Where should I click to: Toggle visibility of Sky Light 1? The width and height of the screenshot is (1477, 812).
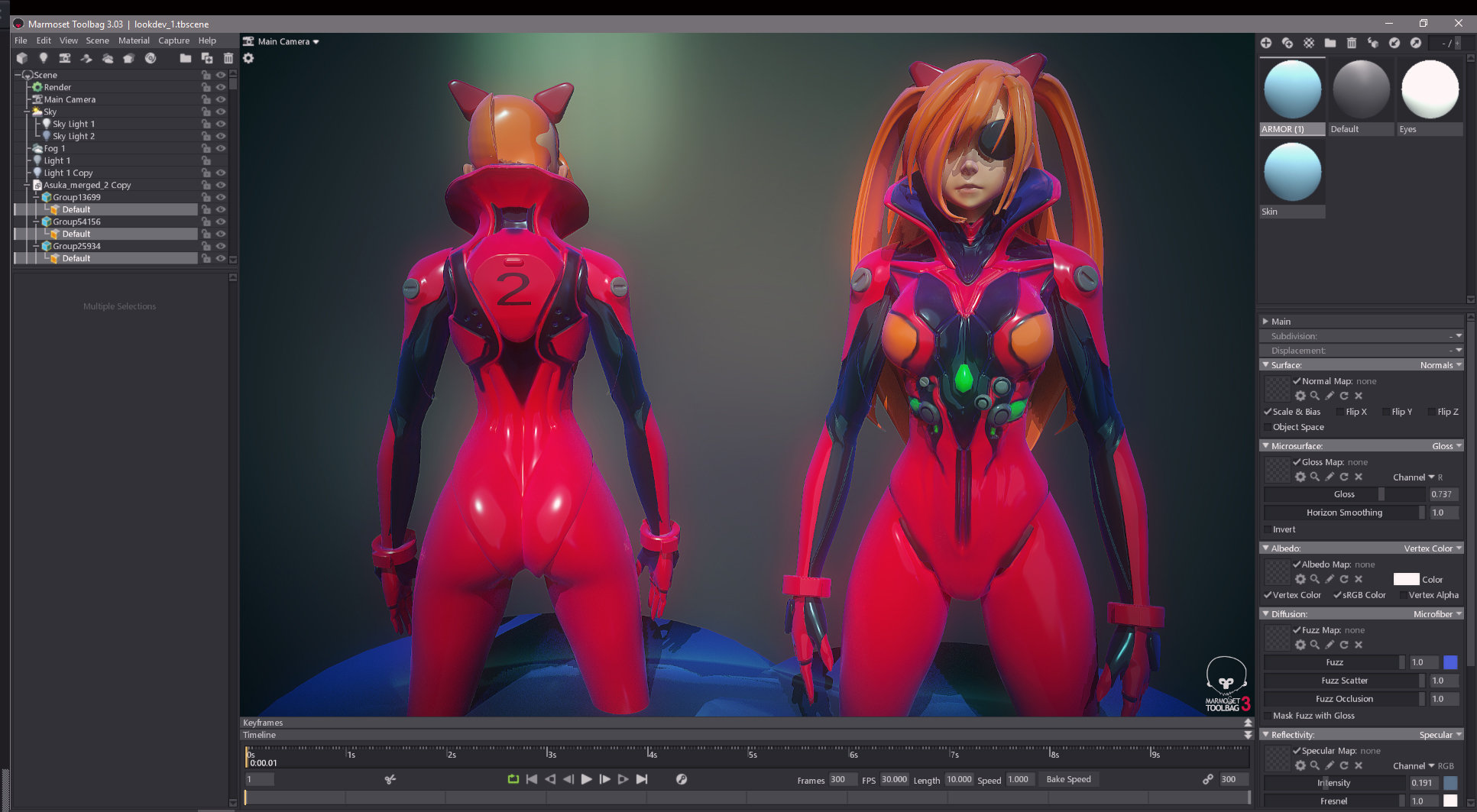pyautogui.click(x=221, y=124)
